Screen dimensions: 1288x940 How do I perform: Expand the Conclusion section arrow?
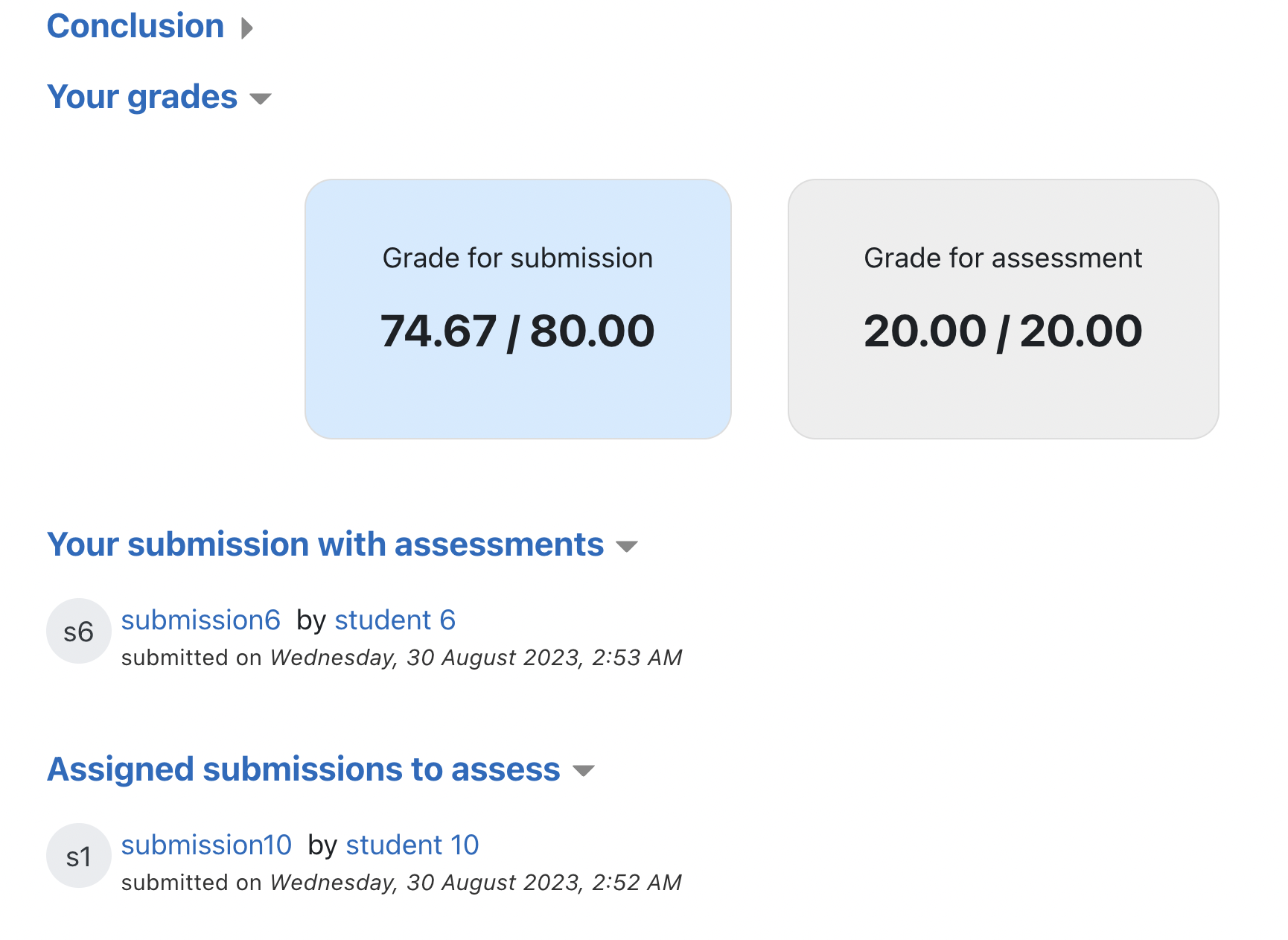coord(247,28)
